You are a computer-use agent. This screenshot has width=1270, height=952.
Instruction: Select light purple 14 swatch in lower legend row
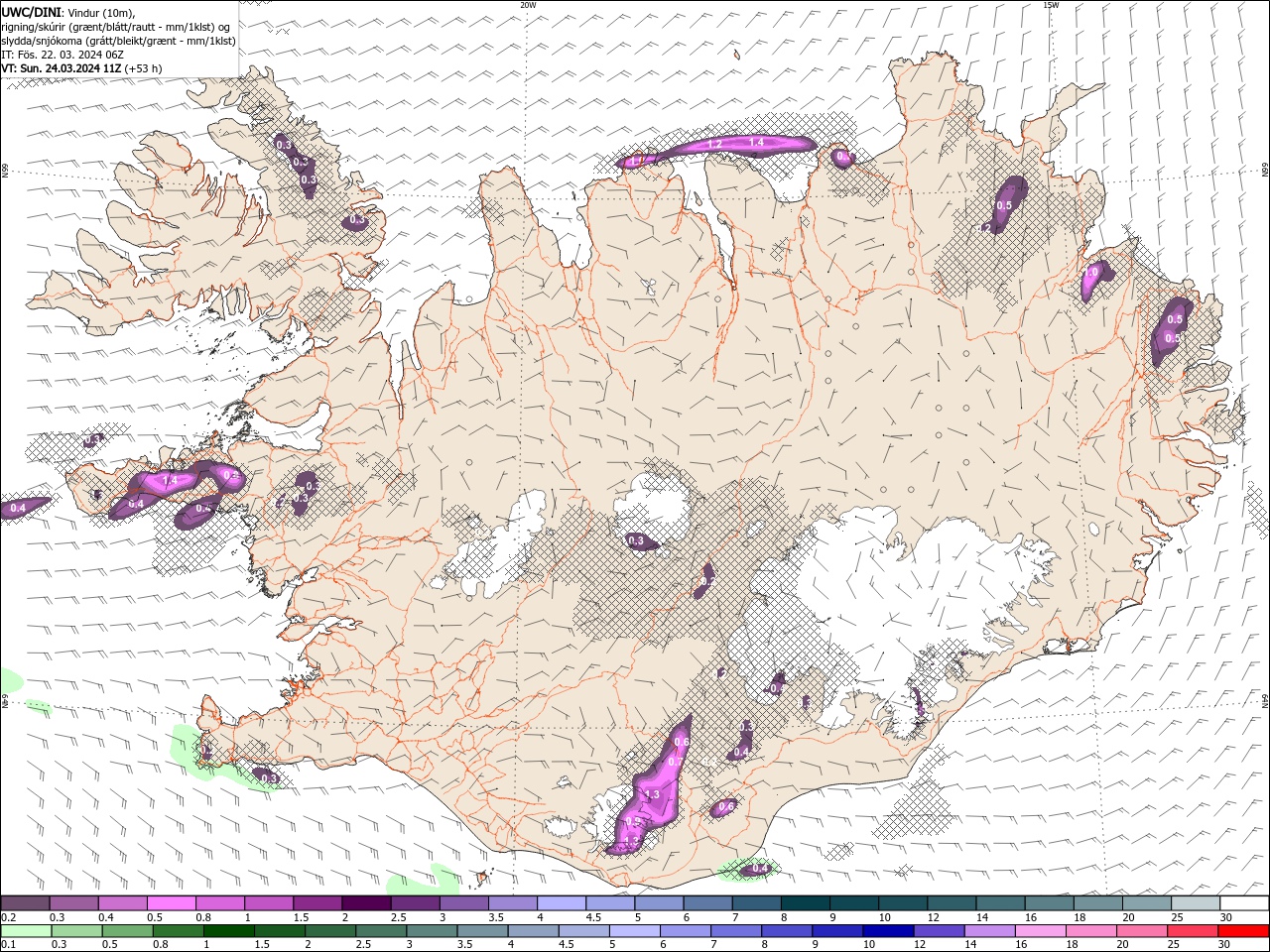988,931
